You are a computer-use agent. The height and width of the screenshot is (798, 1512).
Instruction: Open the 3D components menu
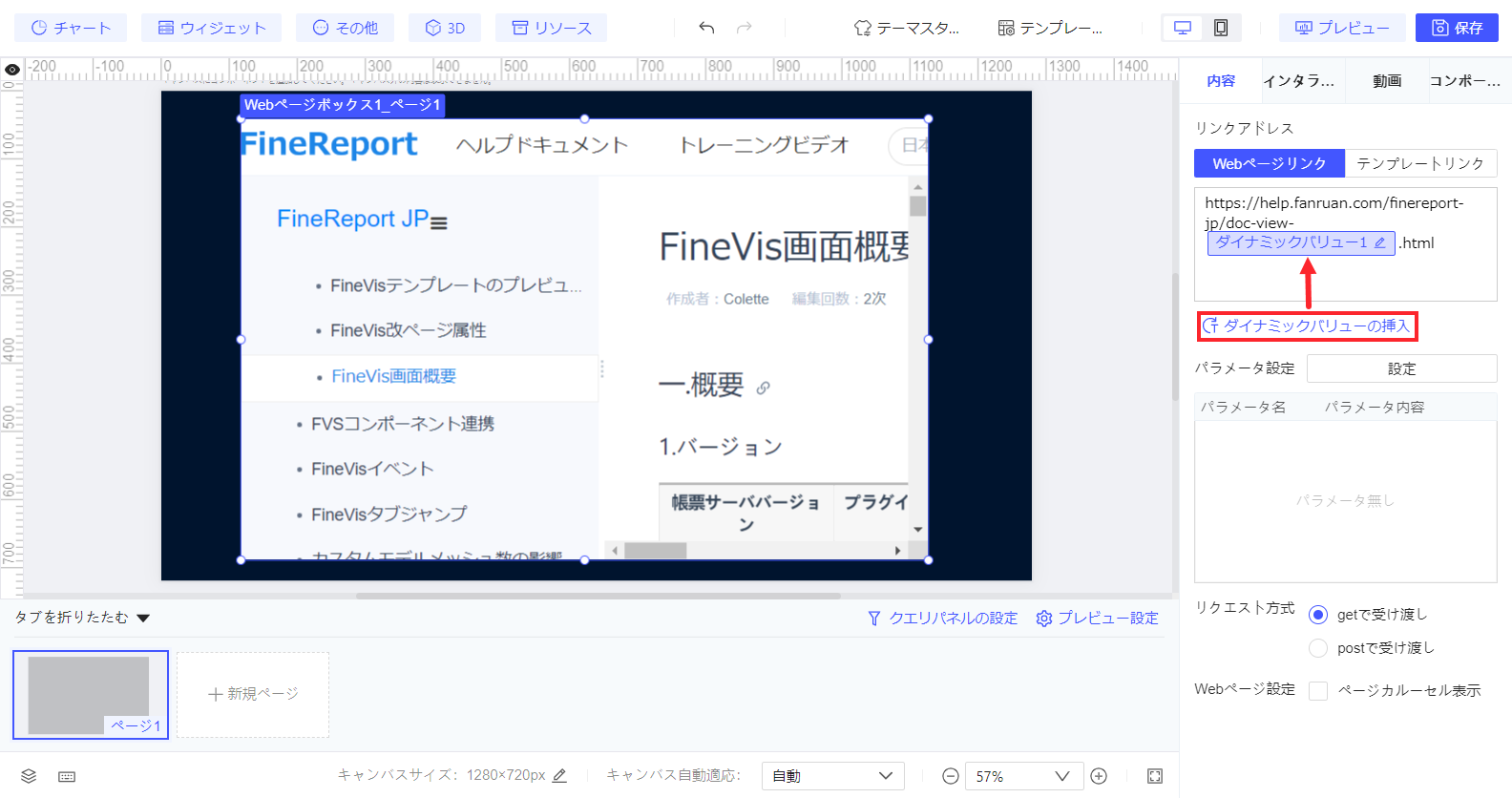(x=445, y=28)
